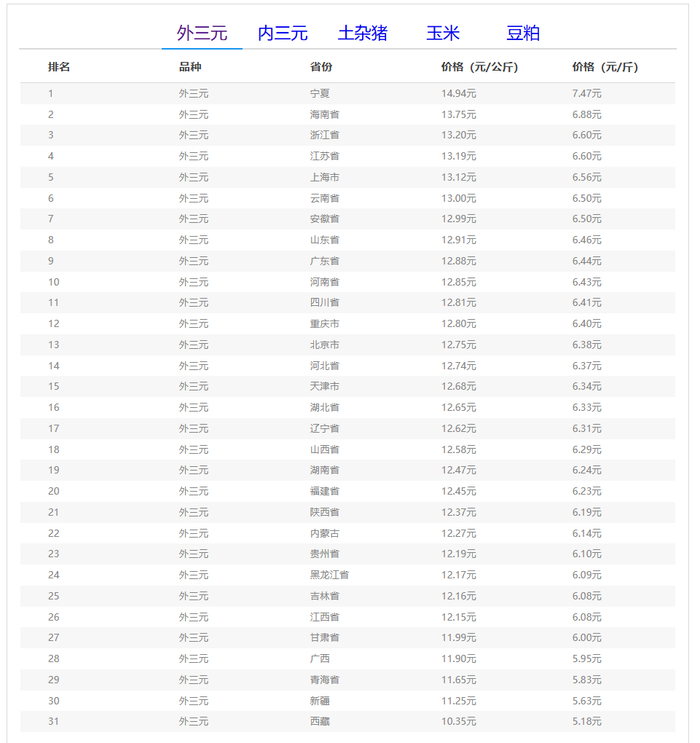The height and width of the screenshot is (743, 700).
Task: Select province cell 宁夏
Action: (320, 93)
